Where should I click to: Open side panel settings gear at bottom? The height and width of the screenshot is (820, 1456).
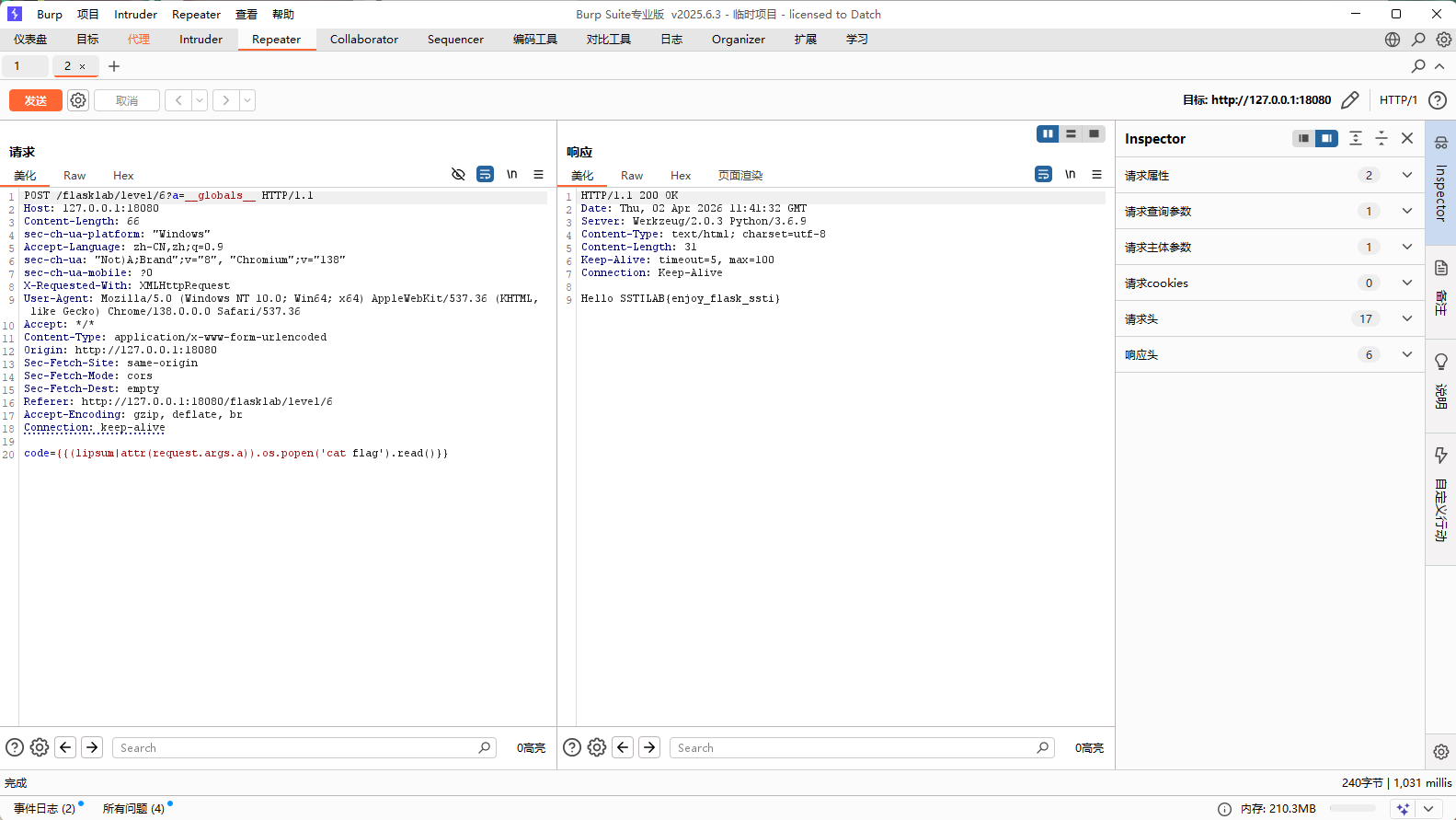tap(1441, 752)
